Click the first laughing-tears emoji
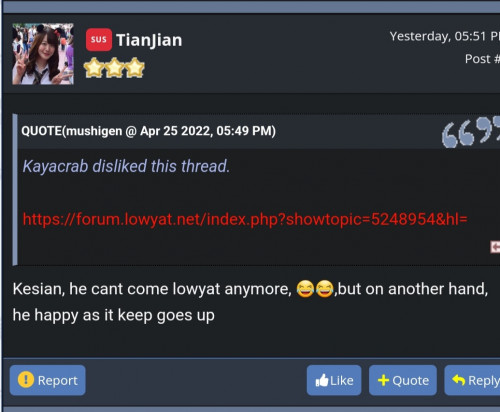The width and height of the screenshot is (500, 412). [x=305, y=289]
